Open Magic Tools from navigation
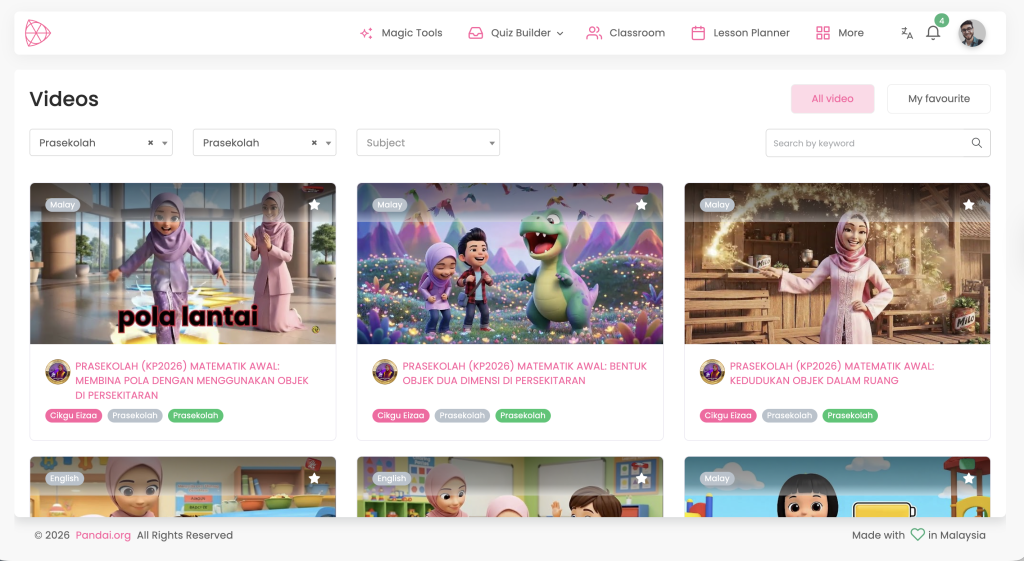1024x561 pixels. 401,33
